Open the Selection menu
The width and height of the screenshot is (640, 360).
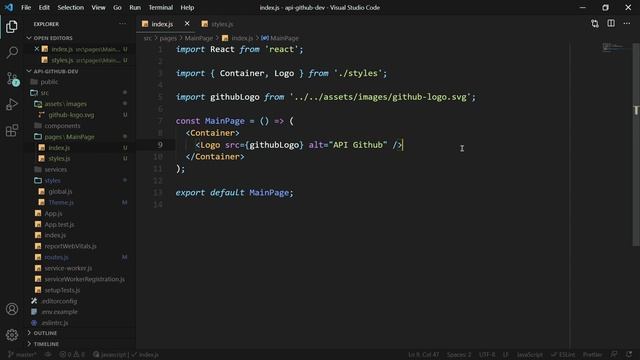click(71, 7)
